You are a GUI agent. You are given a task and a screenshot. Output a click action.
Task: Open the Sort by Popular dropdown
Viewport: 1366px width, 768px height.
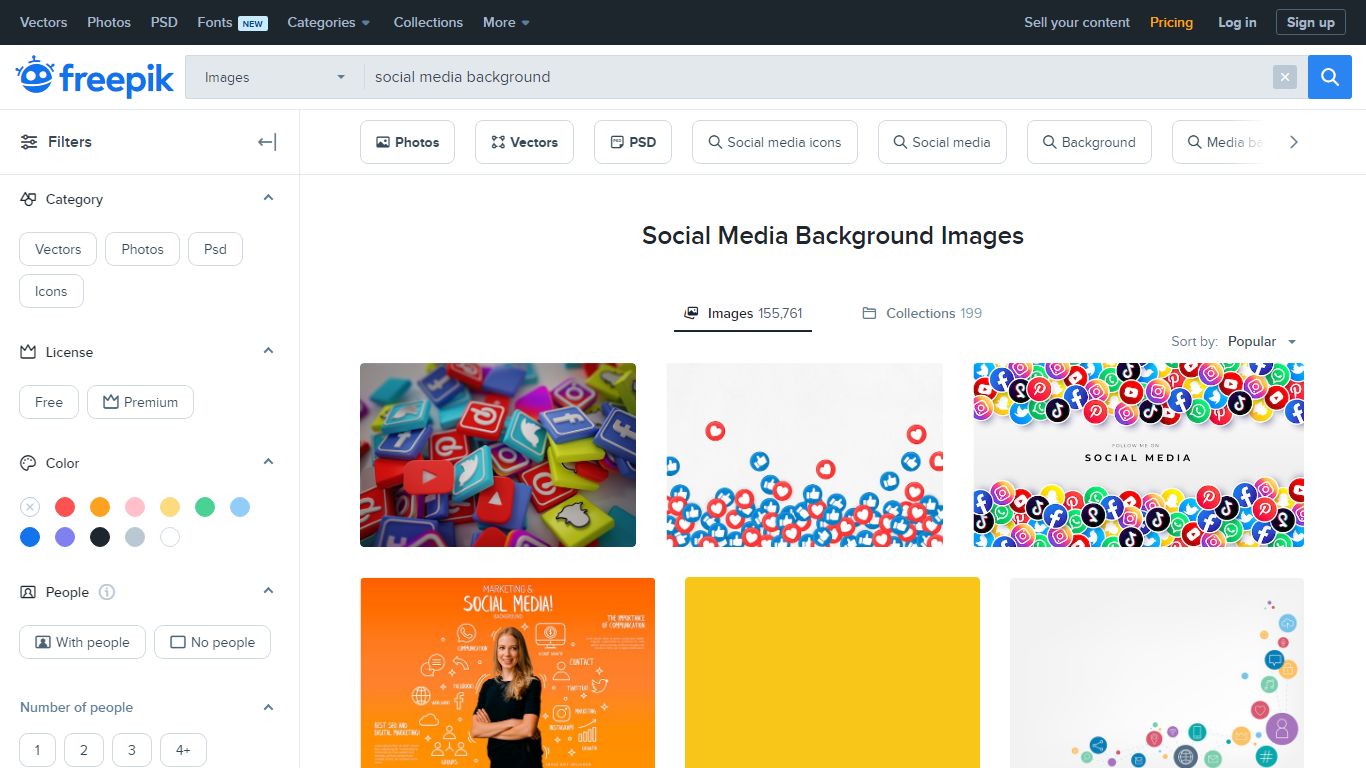(1262, 341)
